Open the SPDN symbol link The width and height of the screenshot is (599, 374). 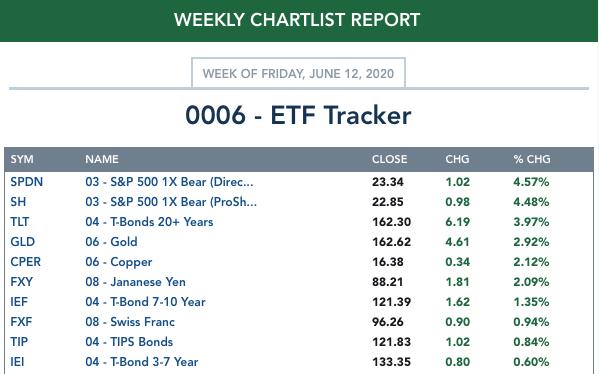(x=26, y=182)
